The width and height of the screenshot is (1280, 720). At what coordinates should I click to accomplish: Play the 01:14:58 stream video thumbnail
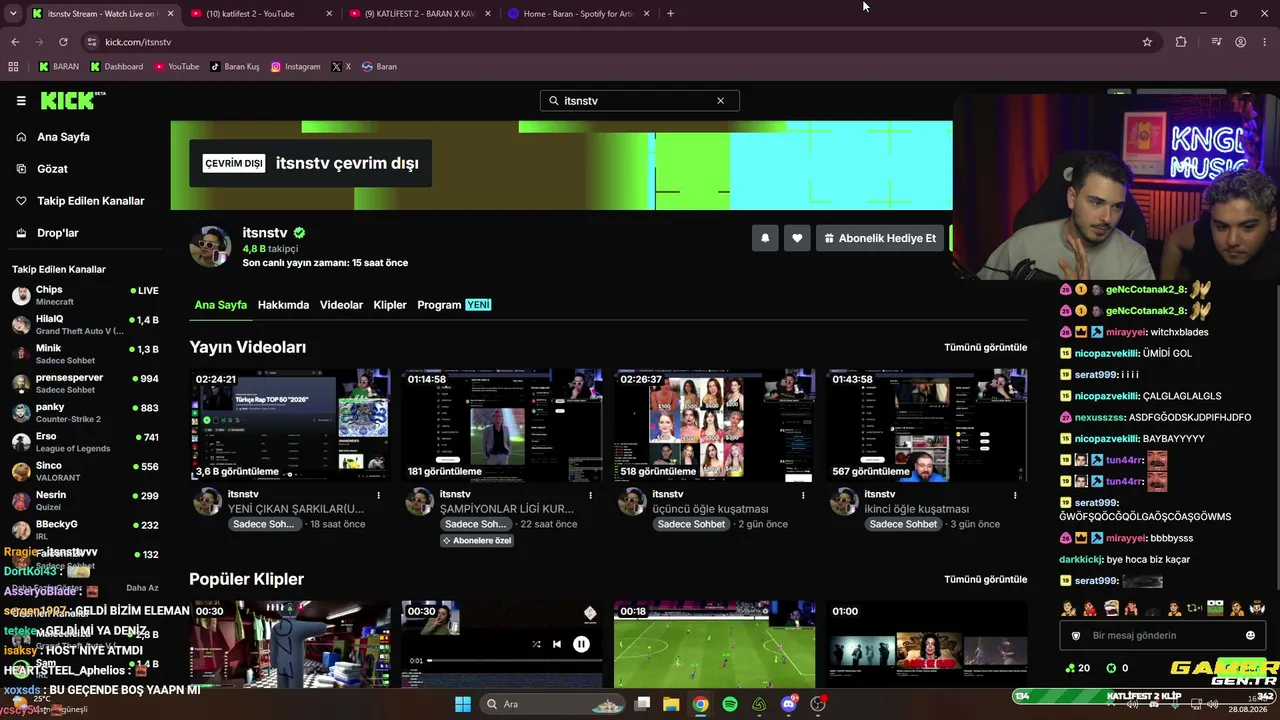tap(502, 425)
